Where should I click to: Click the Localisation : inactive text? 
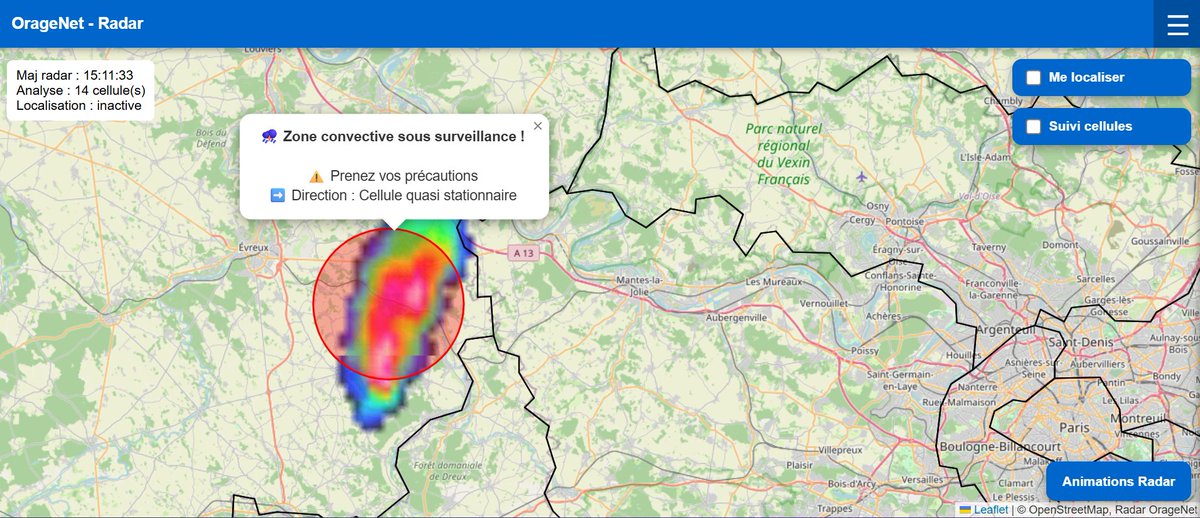[x=79, y=105]
